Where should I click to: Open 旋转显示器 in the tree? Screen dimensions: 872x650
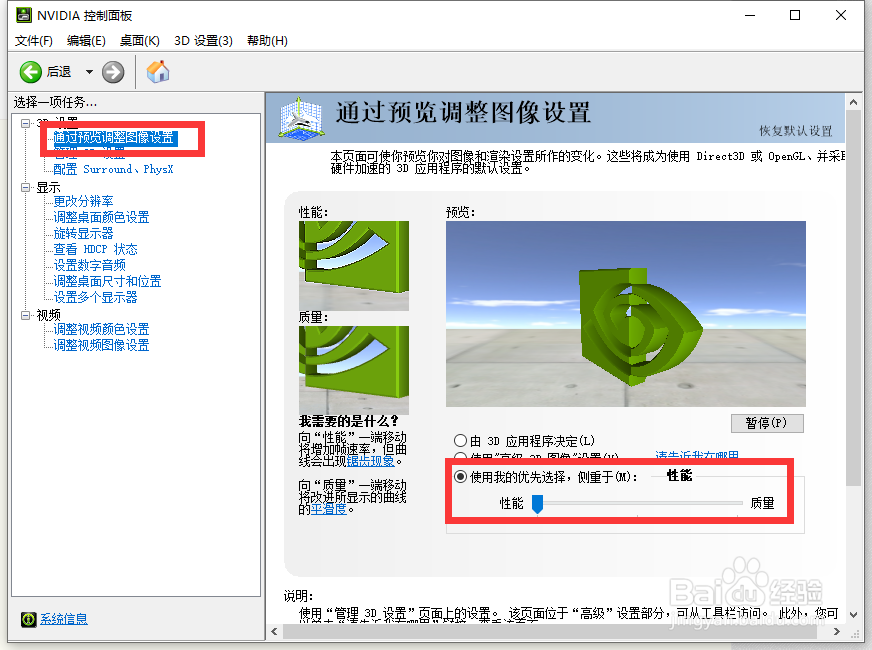83,234
